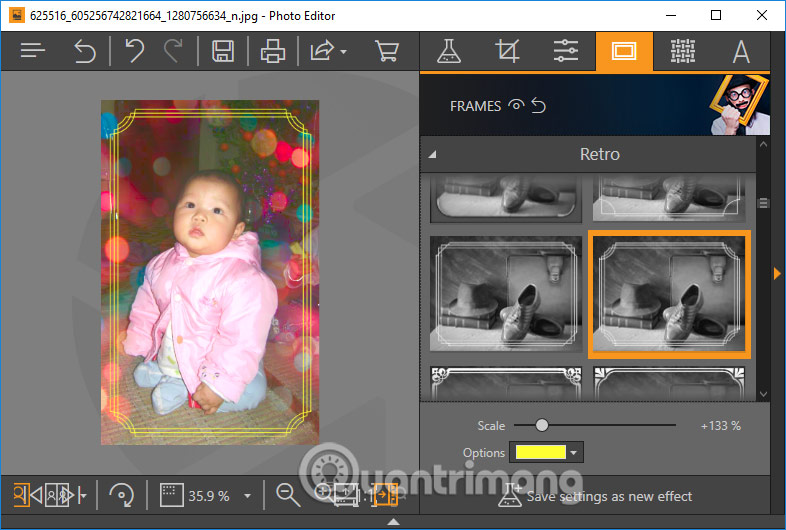This screenshot has height=530, width=786.
Task: Click the frames list scrollbar handle
Action: 763,204
